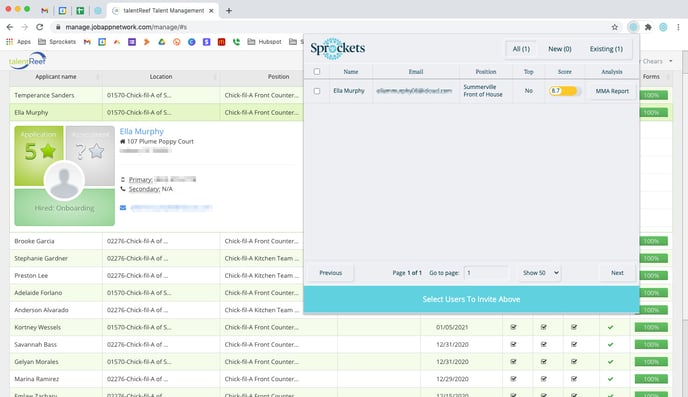The image size is (688, 397).
Task: Open a new browser tab
Action: (x=229, y=11)
